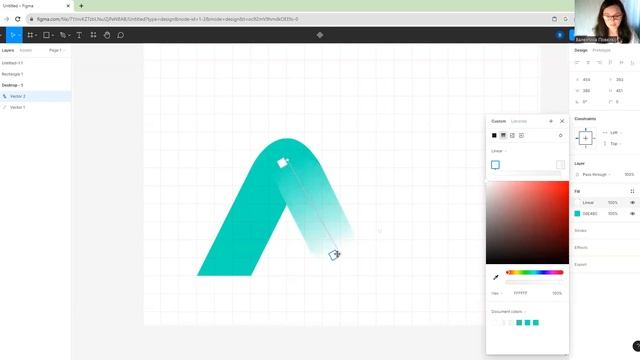
Task: Open Pass through blend mode dropdown
Action: point(596,174)
